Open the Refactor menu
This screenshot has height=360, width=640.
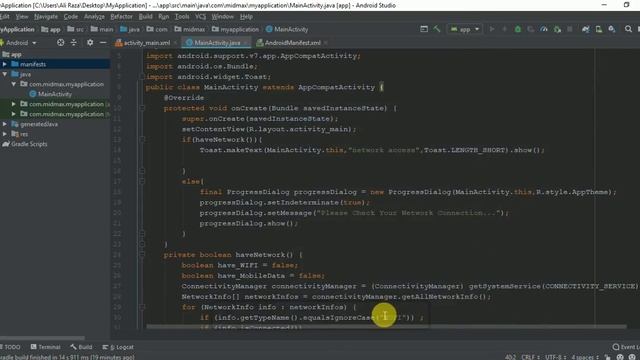pyautogui.click(x=121, y=17)
